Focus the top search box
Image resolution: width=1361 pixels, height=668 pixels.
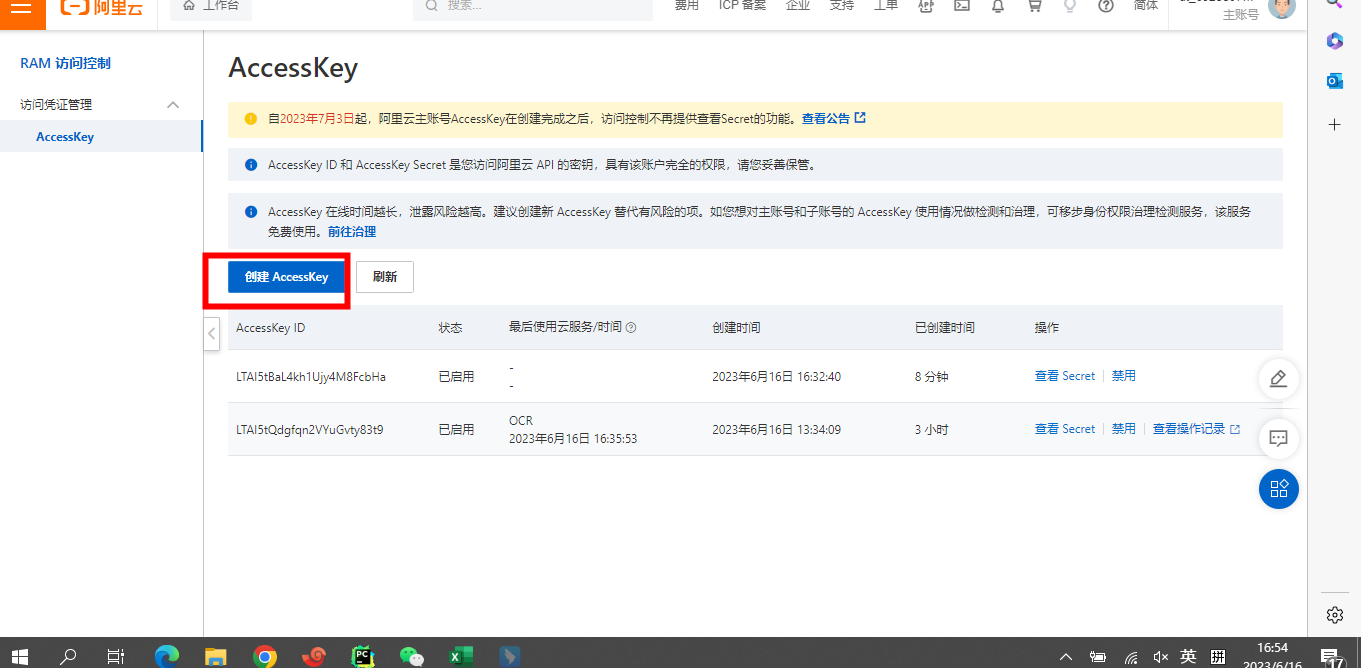click(x=533, y=7)
